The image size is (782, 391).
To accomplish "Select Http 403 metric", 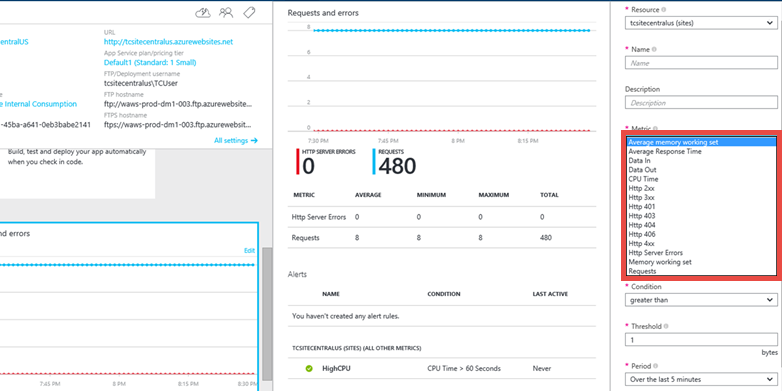I will (x=701, y=216).
